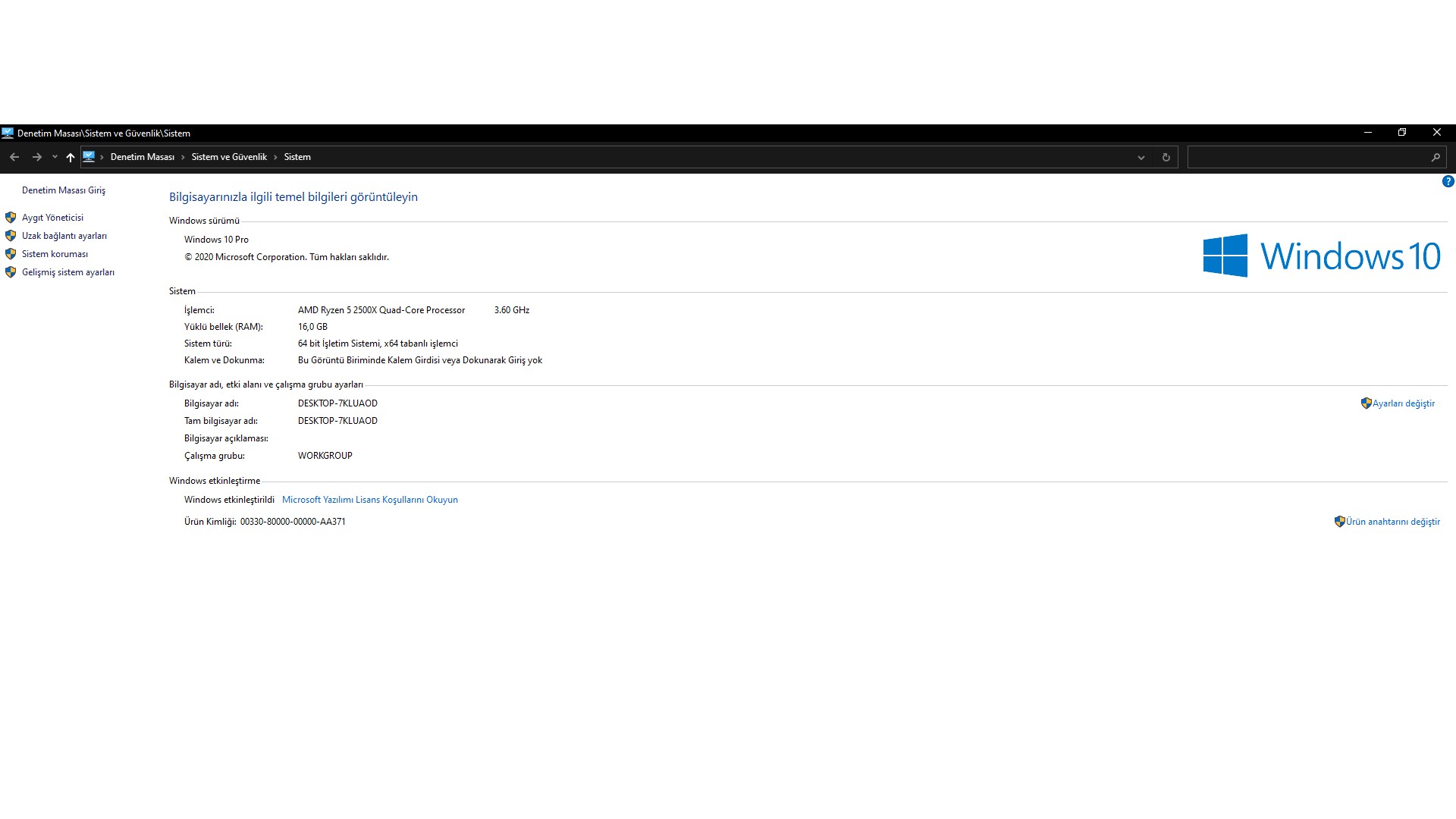Screen dimensions: 1456x819
Task: Expand address bar history dropdown
Action: [x=1141, y=157]
